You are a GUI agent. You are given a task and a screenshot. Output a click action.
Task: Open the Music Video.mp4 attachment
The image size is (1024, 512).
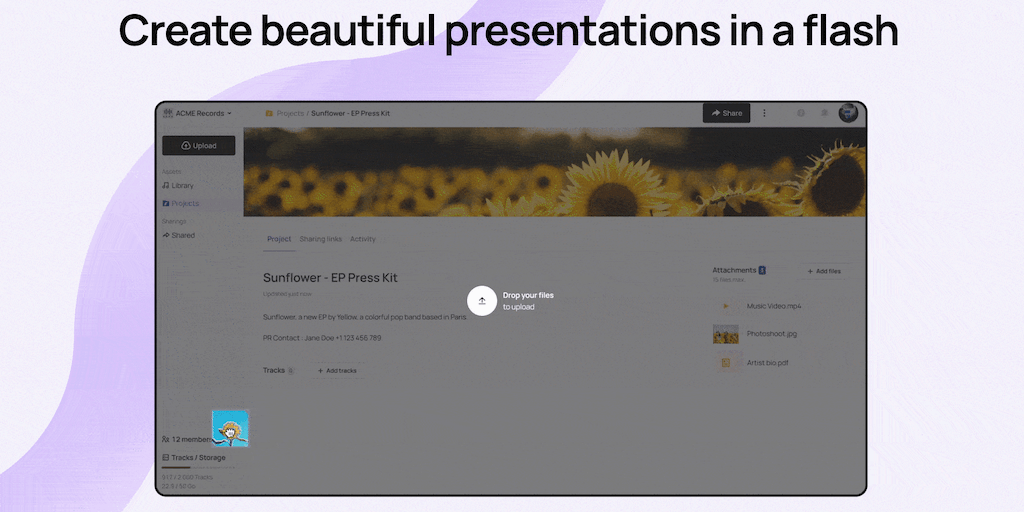(774, 306)
